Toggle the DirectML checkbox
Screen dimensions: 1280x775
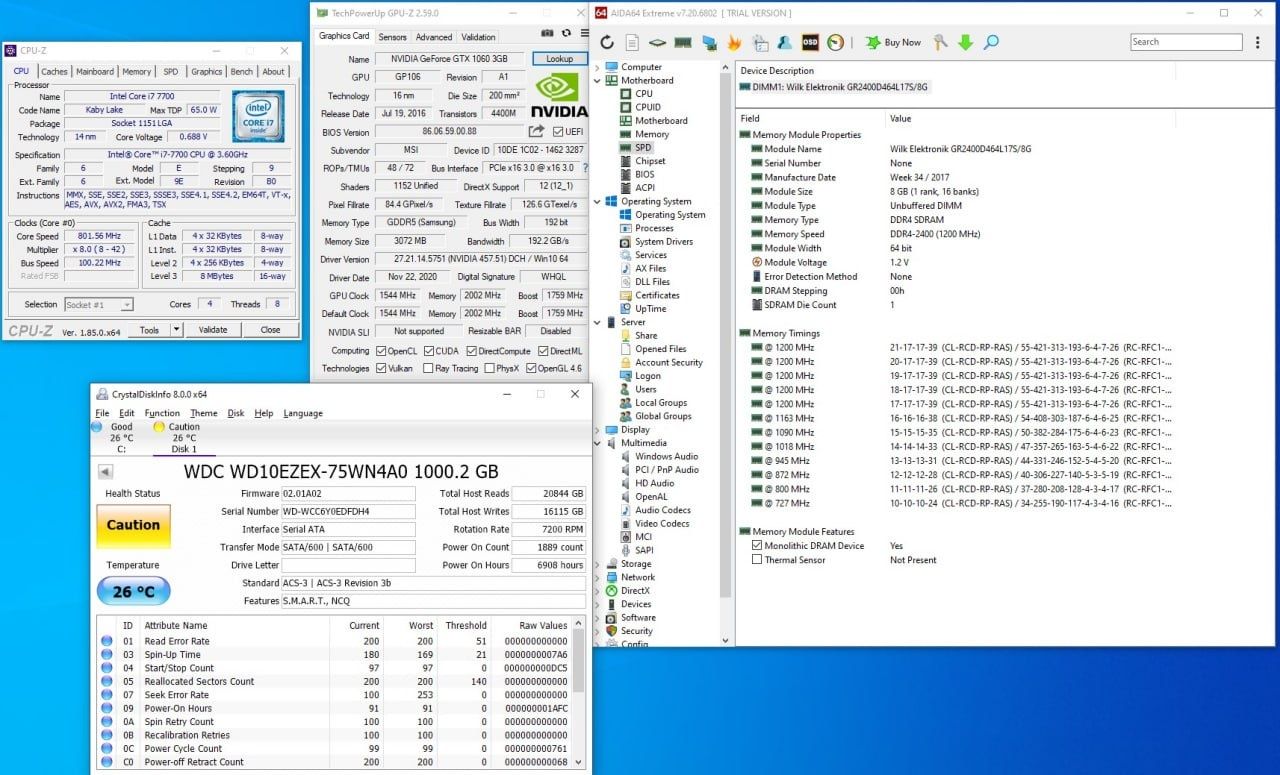click(x=542, y=351)
